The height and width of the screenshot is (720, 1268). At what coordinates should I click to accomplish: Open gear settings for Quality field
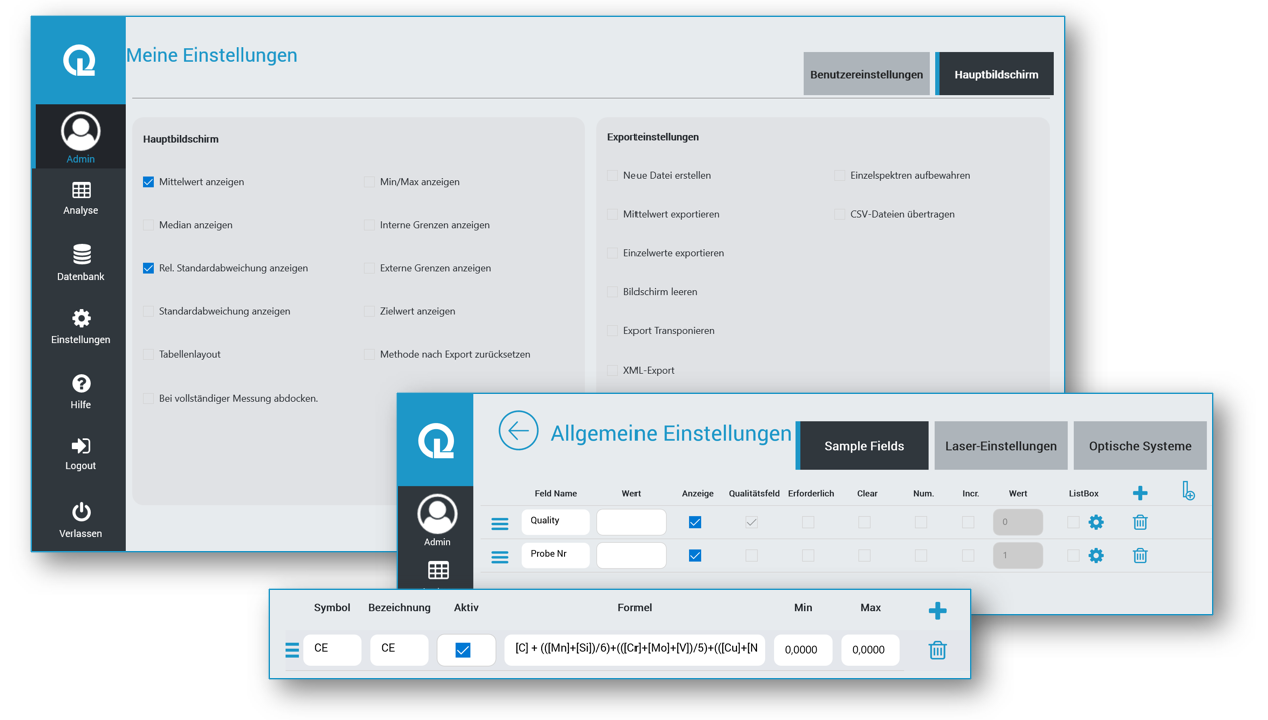[x=1096, y=522]
